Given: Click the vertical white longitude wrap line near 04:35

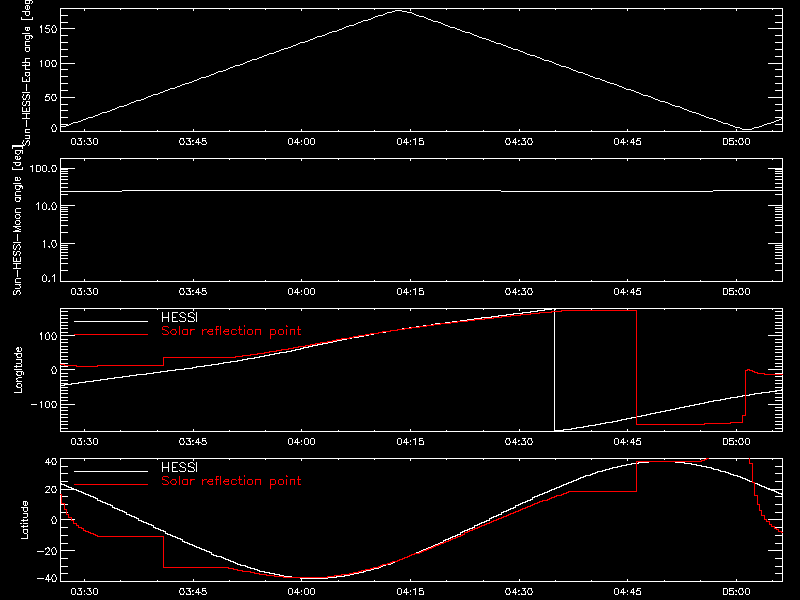Looking at the screenshot, I should 555,370.
